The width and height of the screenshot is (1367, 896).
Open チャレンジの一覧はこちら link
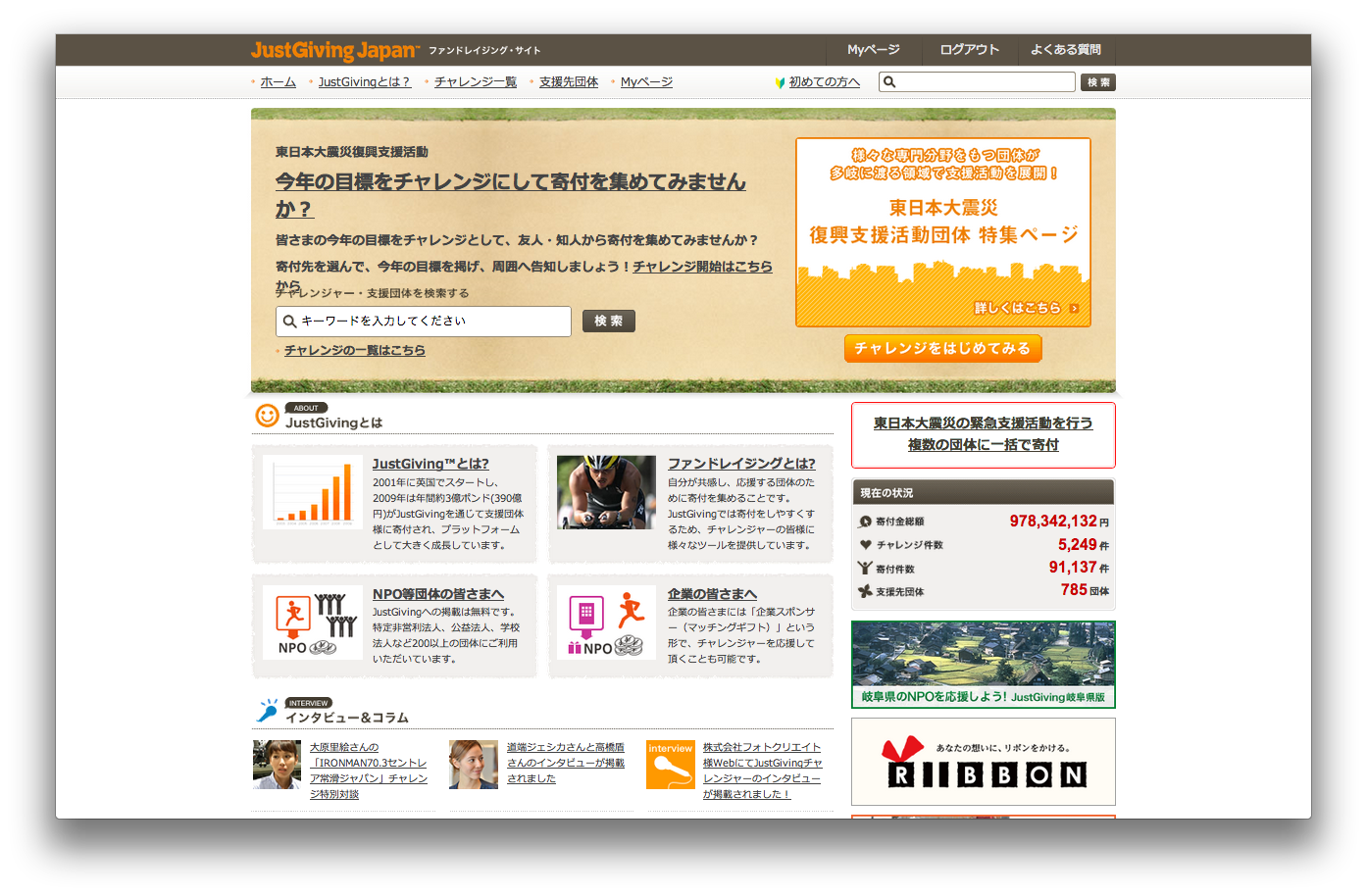coord(354,349)
